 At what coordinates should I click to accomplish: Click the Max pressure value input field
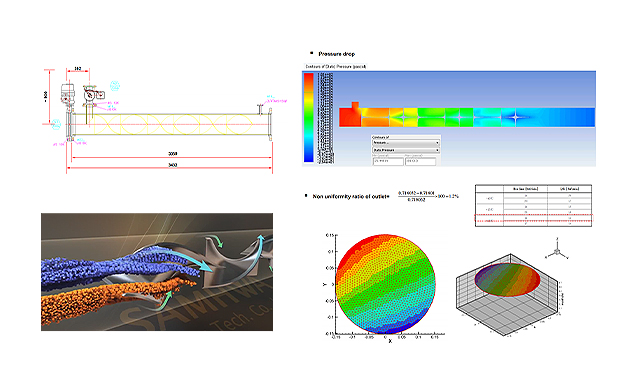click(420, 162)
